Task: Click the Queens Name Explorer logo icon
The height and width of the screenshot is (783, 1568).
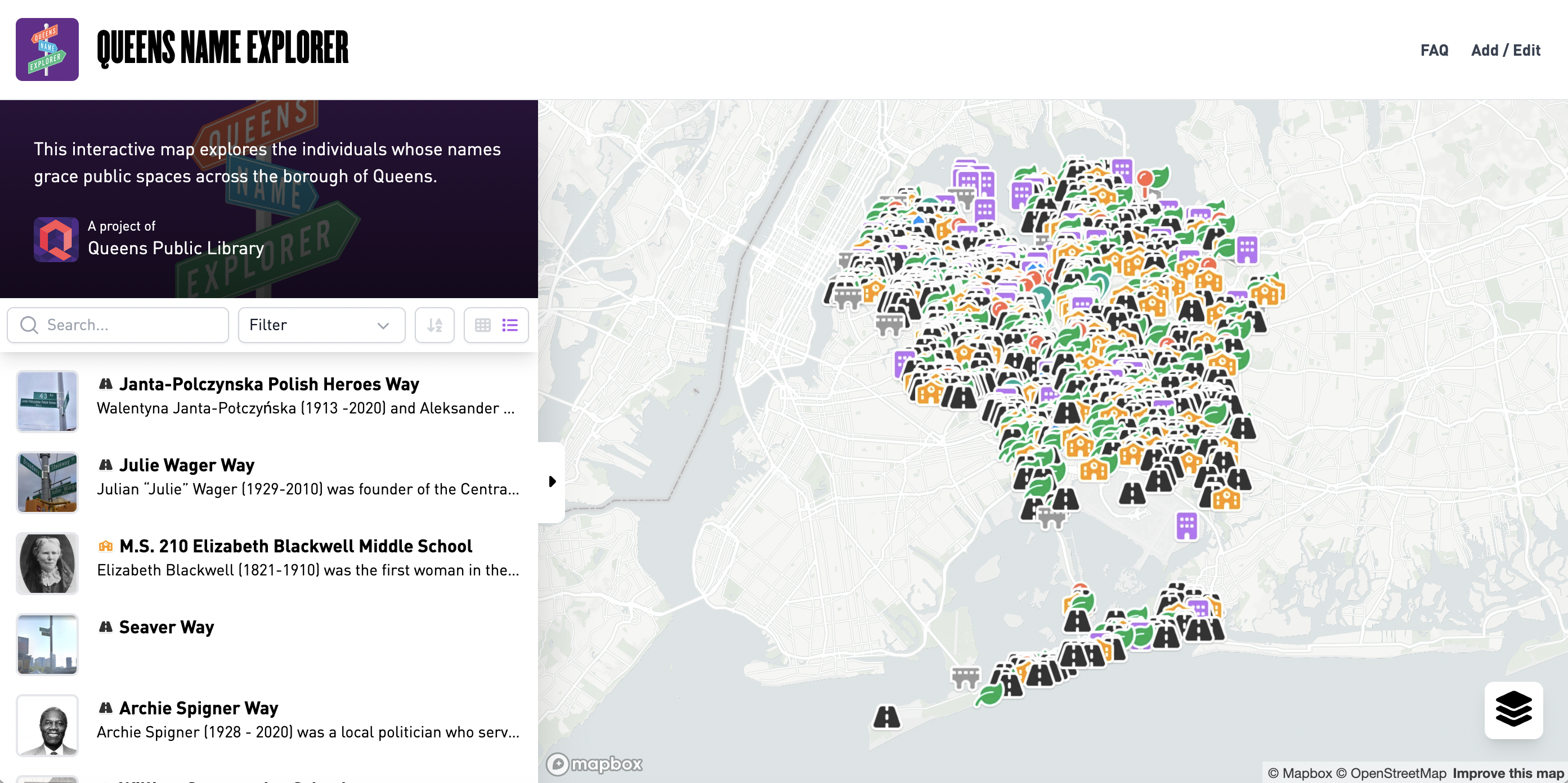Action: [47, 49]
